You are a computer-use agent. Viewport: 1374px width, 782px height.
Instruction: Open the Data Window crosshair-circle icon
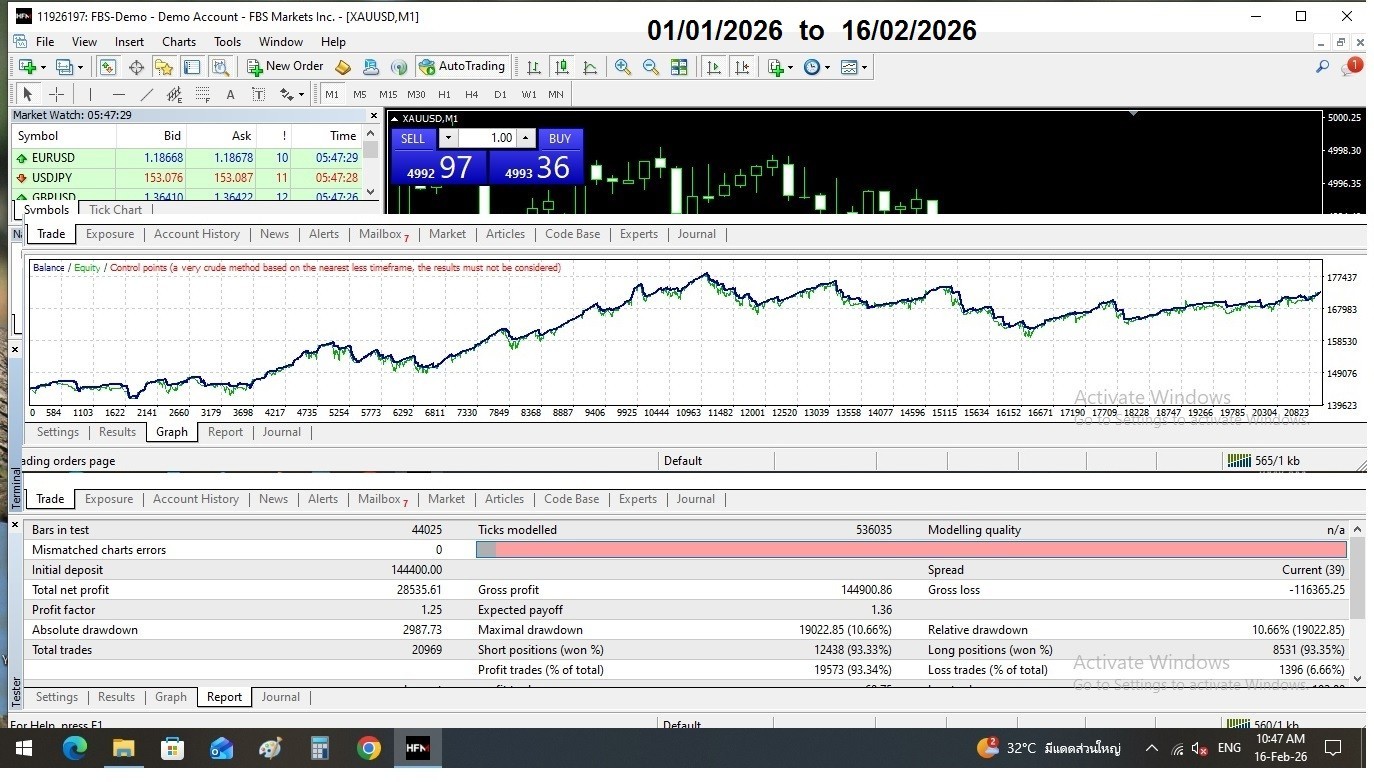click(x=136, y=67)
